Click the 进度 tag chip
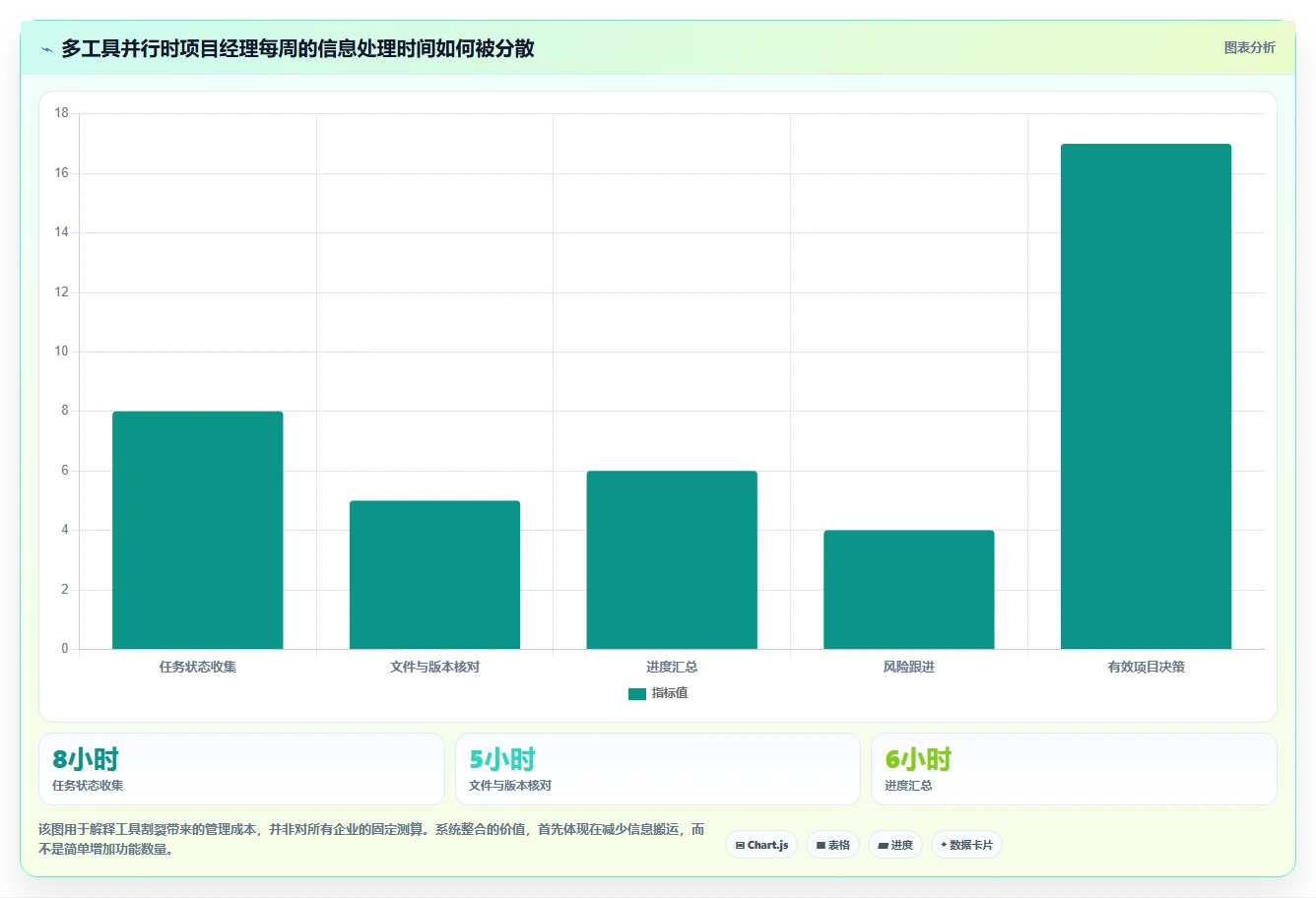1316x898 pixels. pos(894,845)
